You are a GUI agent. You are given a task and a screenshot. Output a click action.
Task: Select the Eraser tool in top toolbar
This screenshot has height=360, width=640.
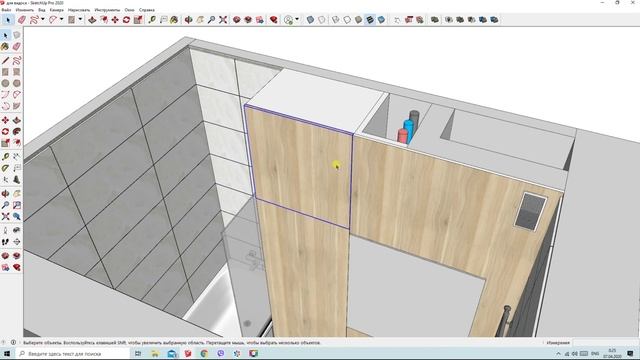[22, 20]
